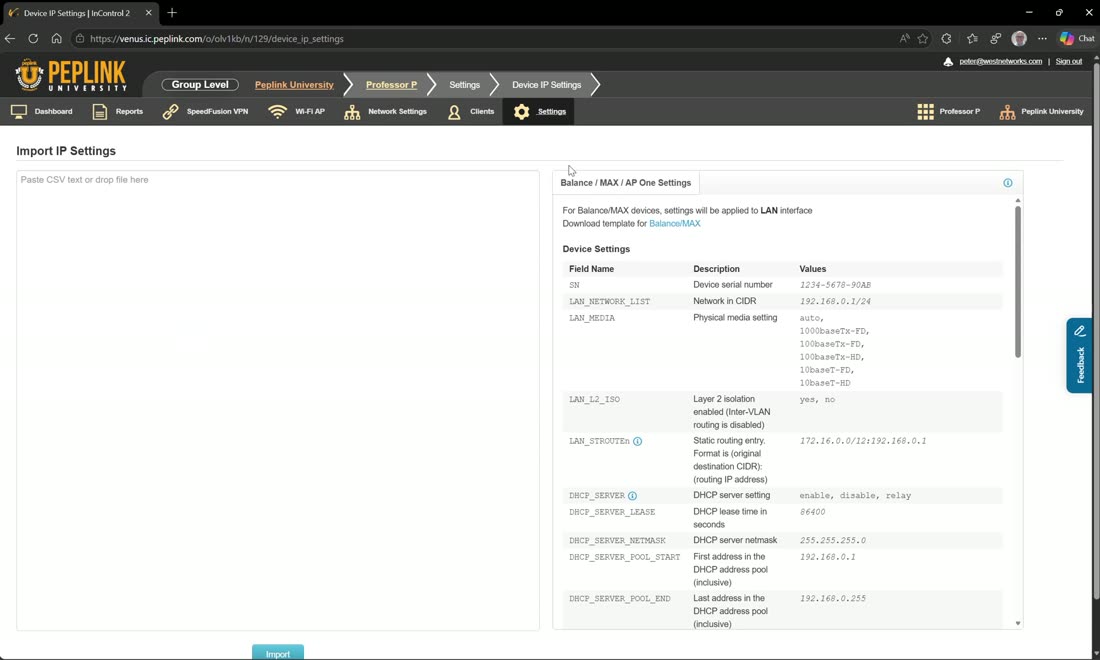The height and width of the screenshot is (660, 1100).
Task: Click the browser collections icon
Action: tap(995, 39)
